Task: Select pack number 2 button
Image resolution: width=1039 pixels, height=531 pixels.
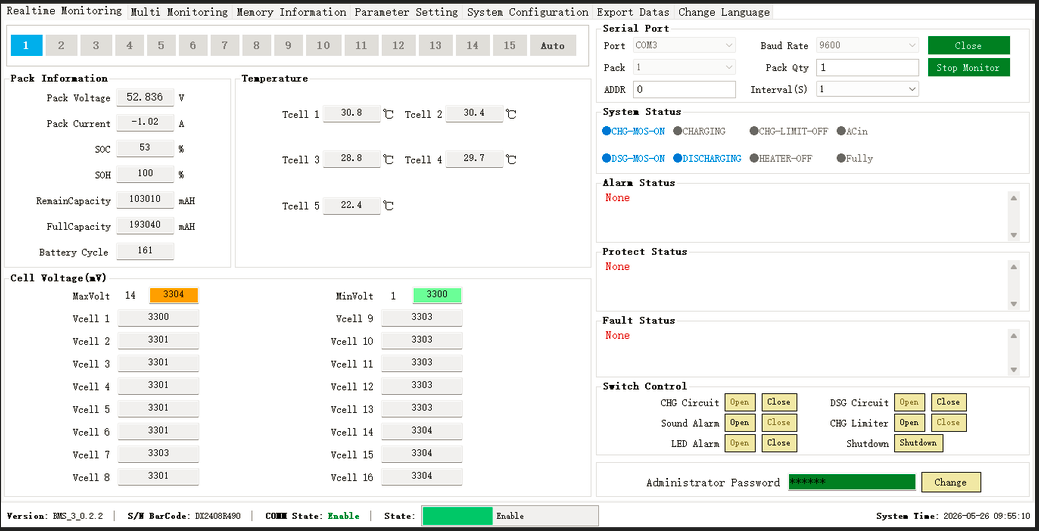Action: (62, 45)
